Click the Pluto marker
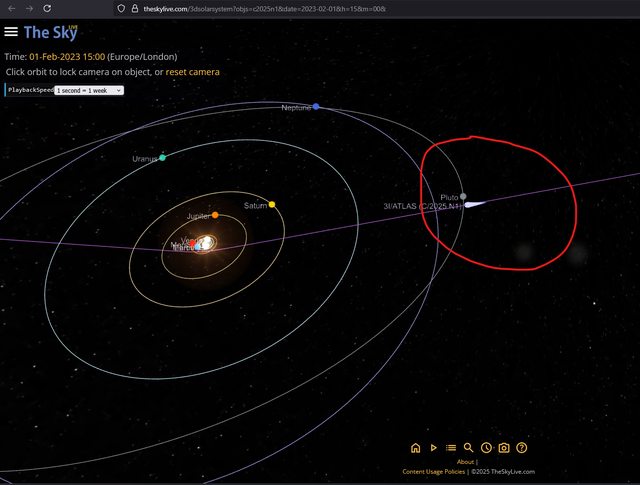640x485 pixels. [463, 196]
